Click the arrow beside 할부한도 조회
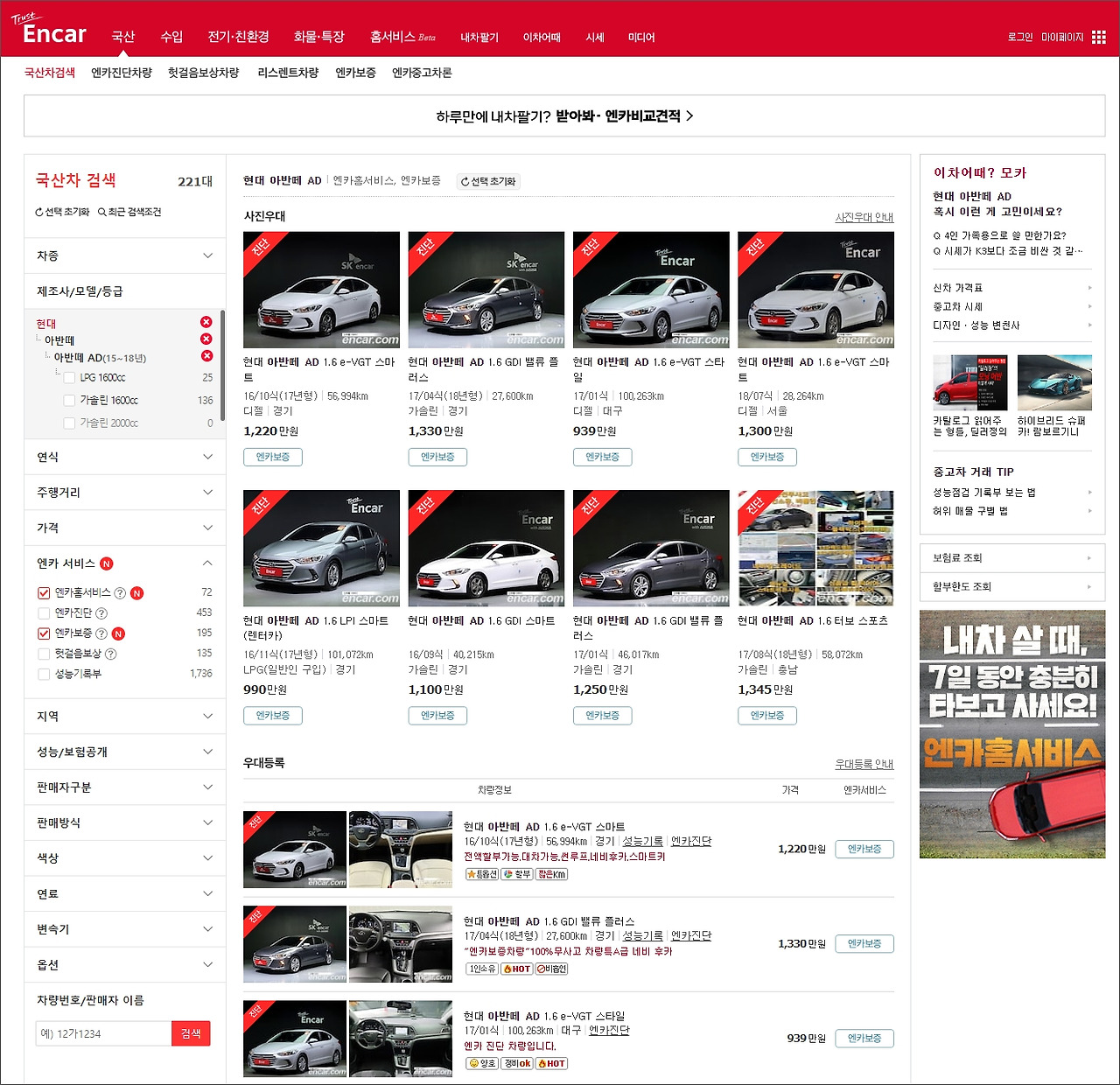Viewport: 1120px width, 1085px height. click(1088, 587)
